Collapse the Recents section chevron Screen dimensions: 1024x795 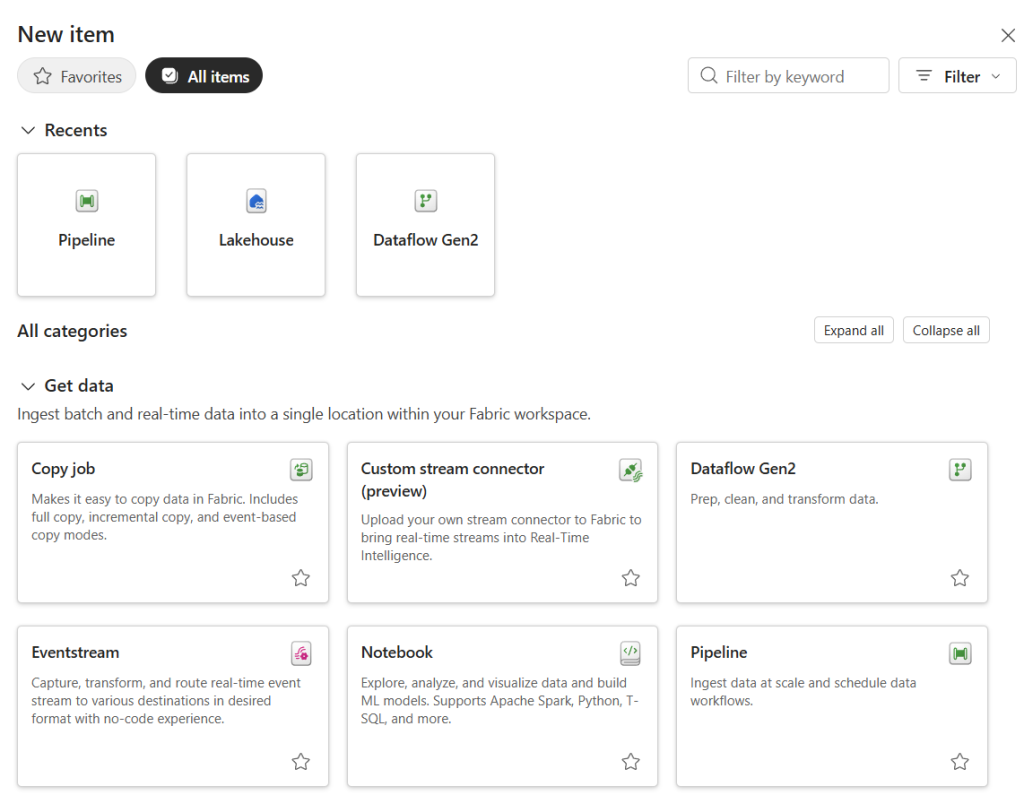point(28,131)
